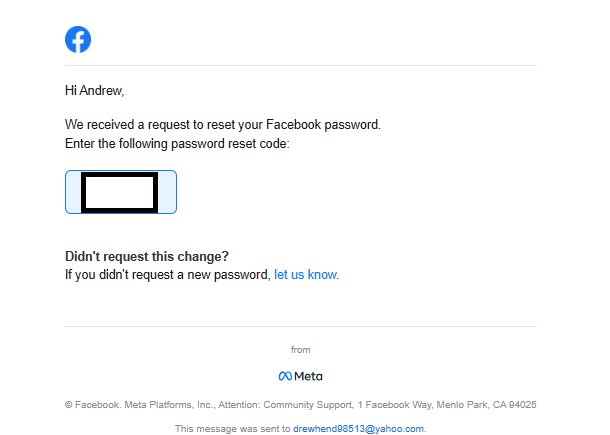Viewport: 610px width, 435px height.
Task: Click "Menlo Park, CA 94025" in footer
Action: 486,405
